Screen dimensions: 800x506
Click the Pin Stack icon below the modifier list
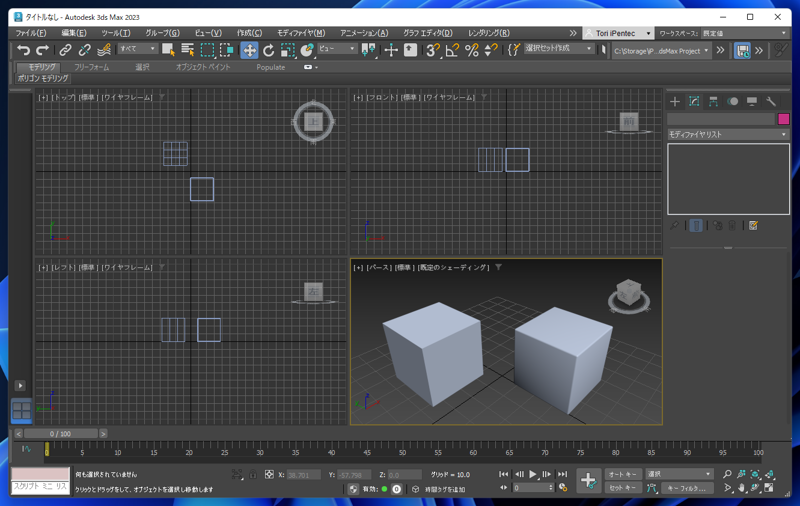[674, 225]
